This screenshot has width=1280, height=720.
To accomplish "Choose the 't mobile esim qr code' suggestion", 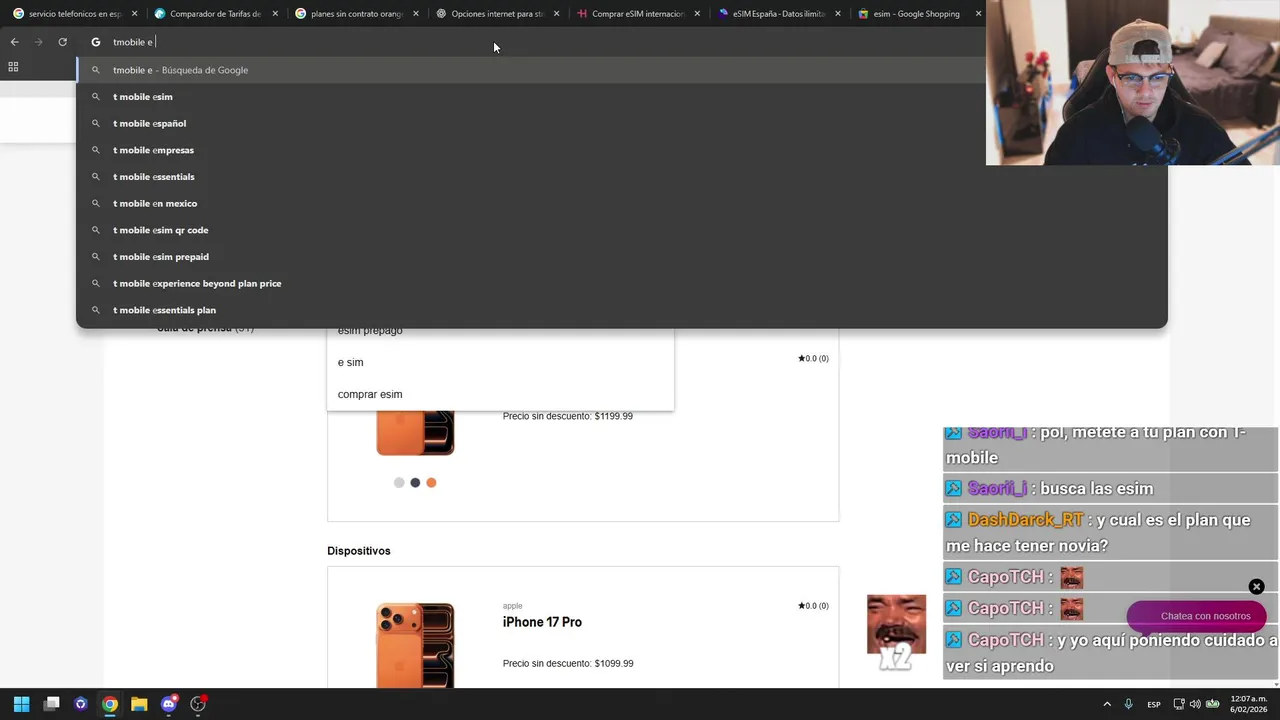I will [621, 230].
